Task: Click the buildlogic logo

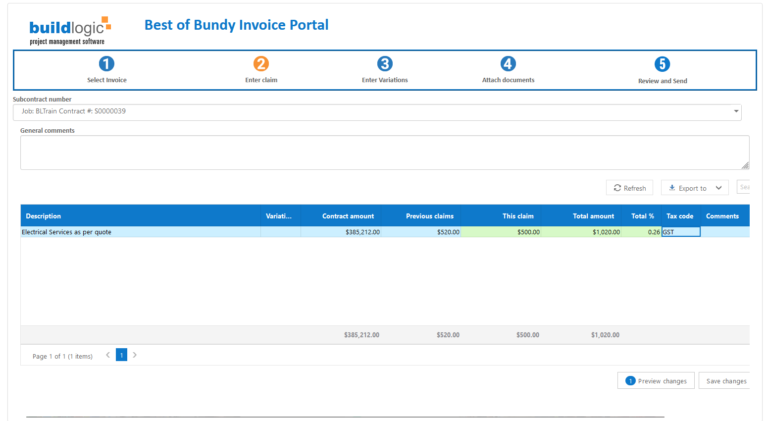Action: click(x=70, y=31)
